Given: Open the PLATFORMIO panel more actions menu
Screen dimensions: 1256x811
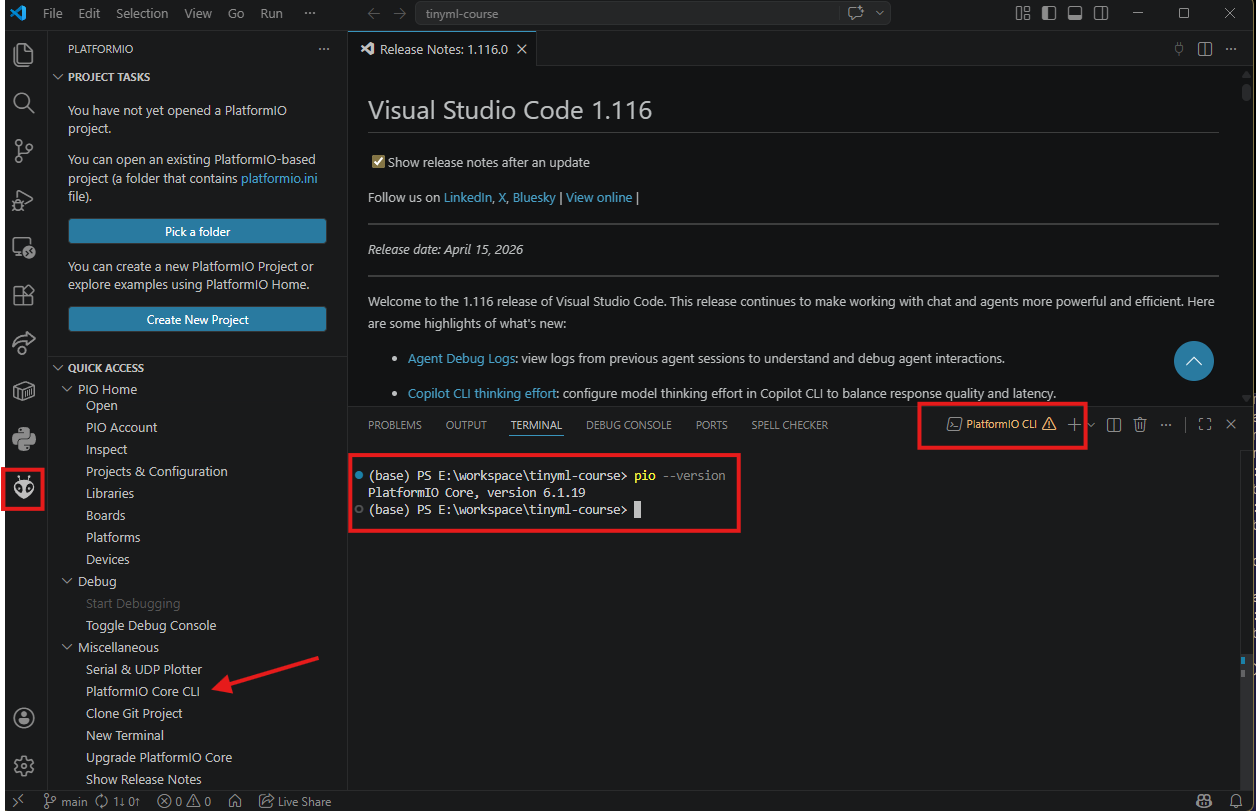Looking at the screenshot, I should point(323,49).
